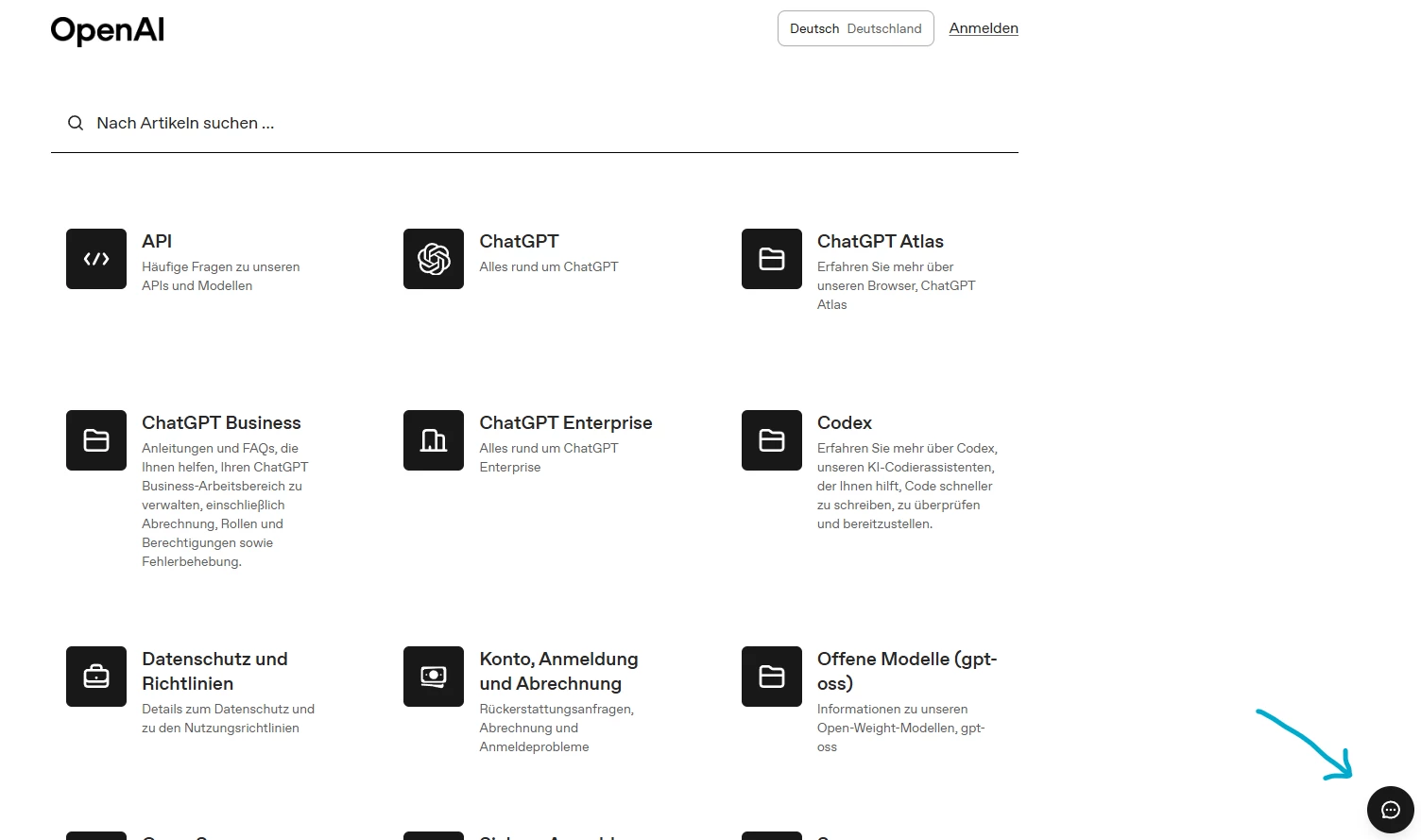Focus the Nach Artikeln suchen field
The image size is (1421, 840).
pos(535,123)
